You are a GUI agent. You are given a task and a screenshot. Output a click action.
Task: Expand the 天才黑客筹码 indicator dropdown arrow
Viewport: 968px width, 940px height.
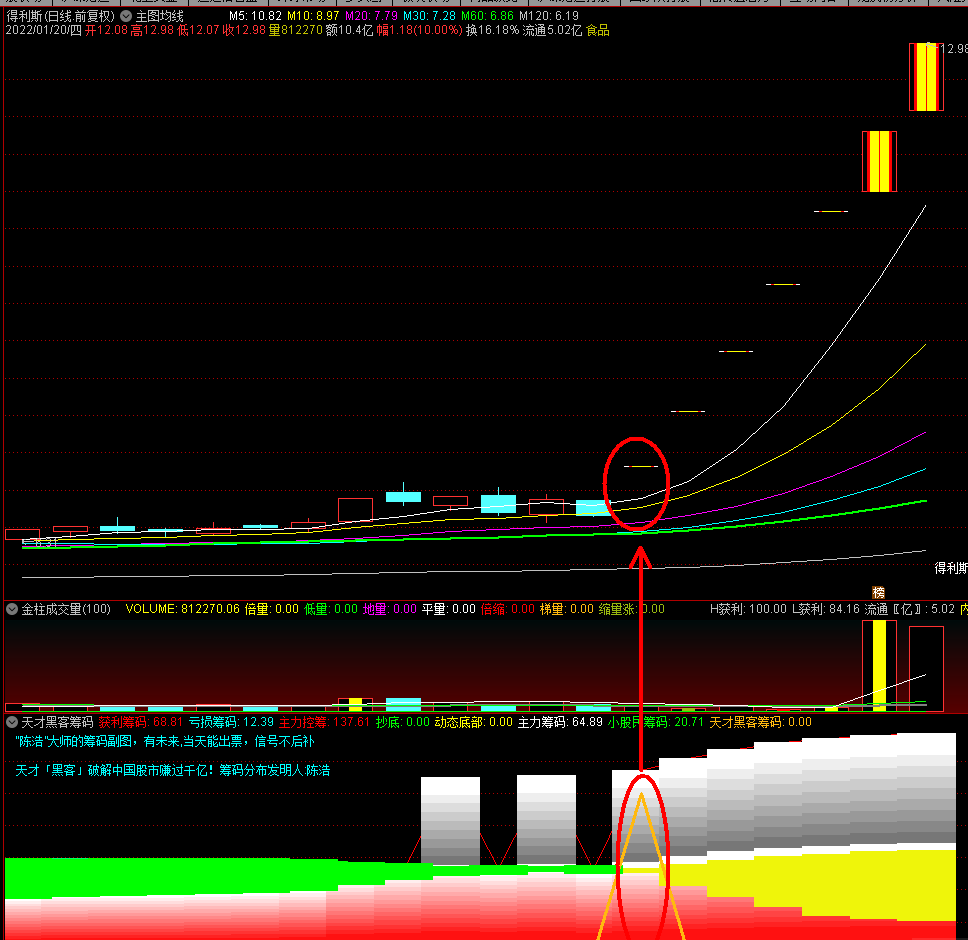(x=12, y=722)
